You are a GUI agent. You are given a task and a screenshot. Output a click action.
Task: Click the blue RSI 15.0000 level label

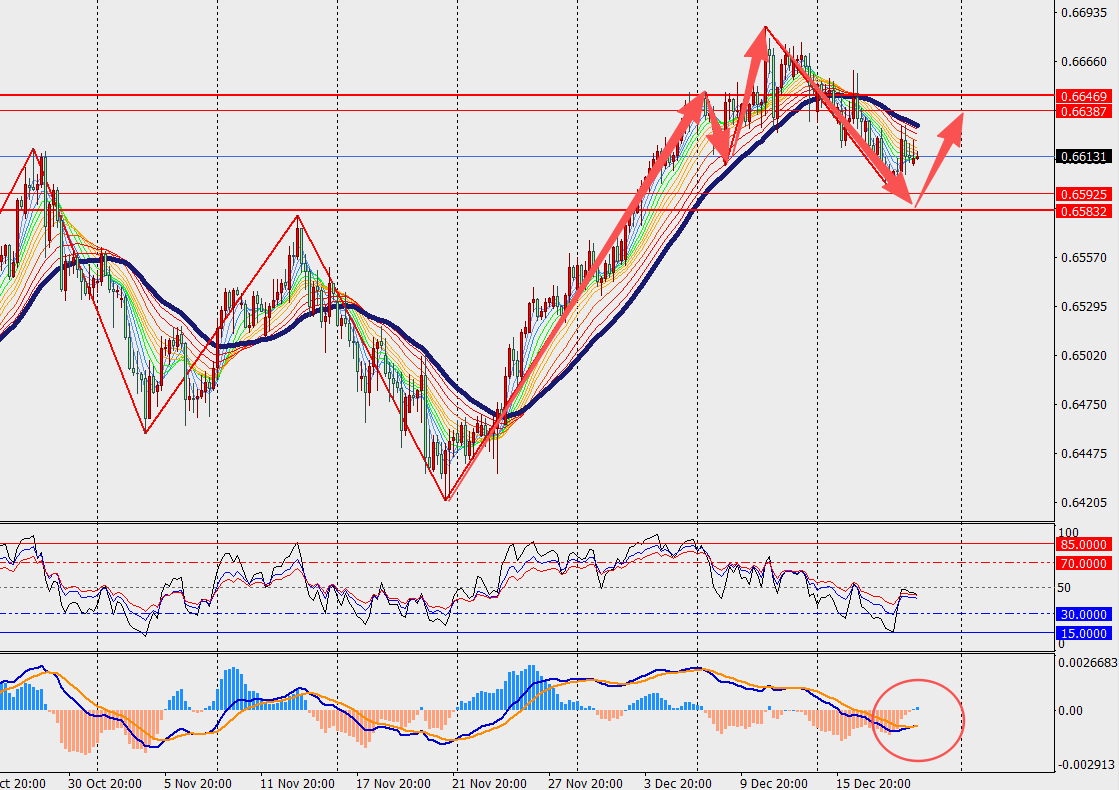1082,634
